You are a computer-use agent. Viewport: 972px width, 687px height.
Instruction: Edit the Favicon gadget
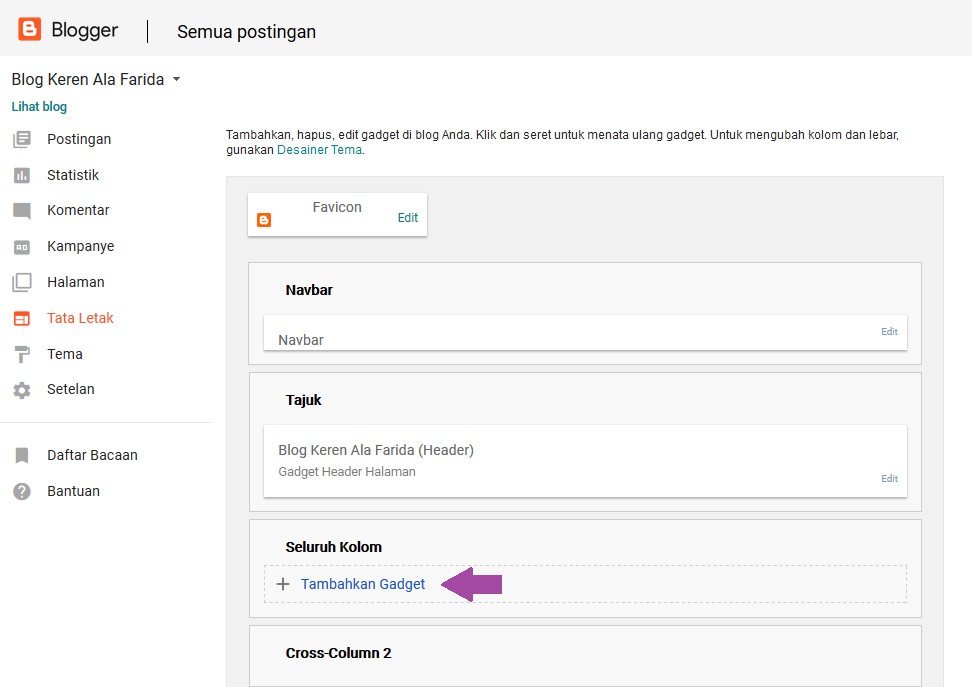407,218
